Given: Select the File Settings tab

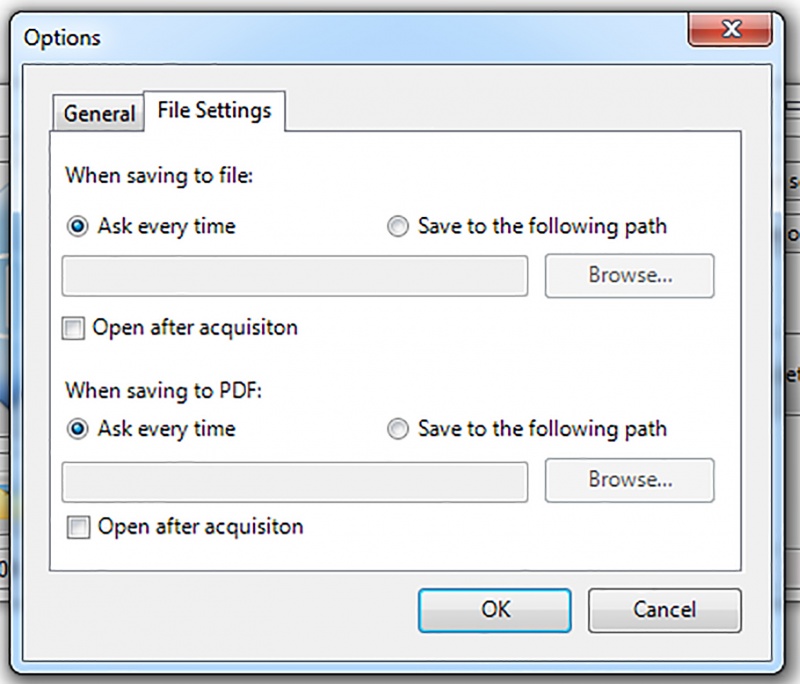Looking at the screenshot, I should coord(214,110).
